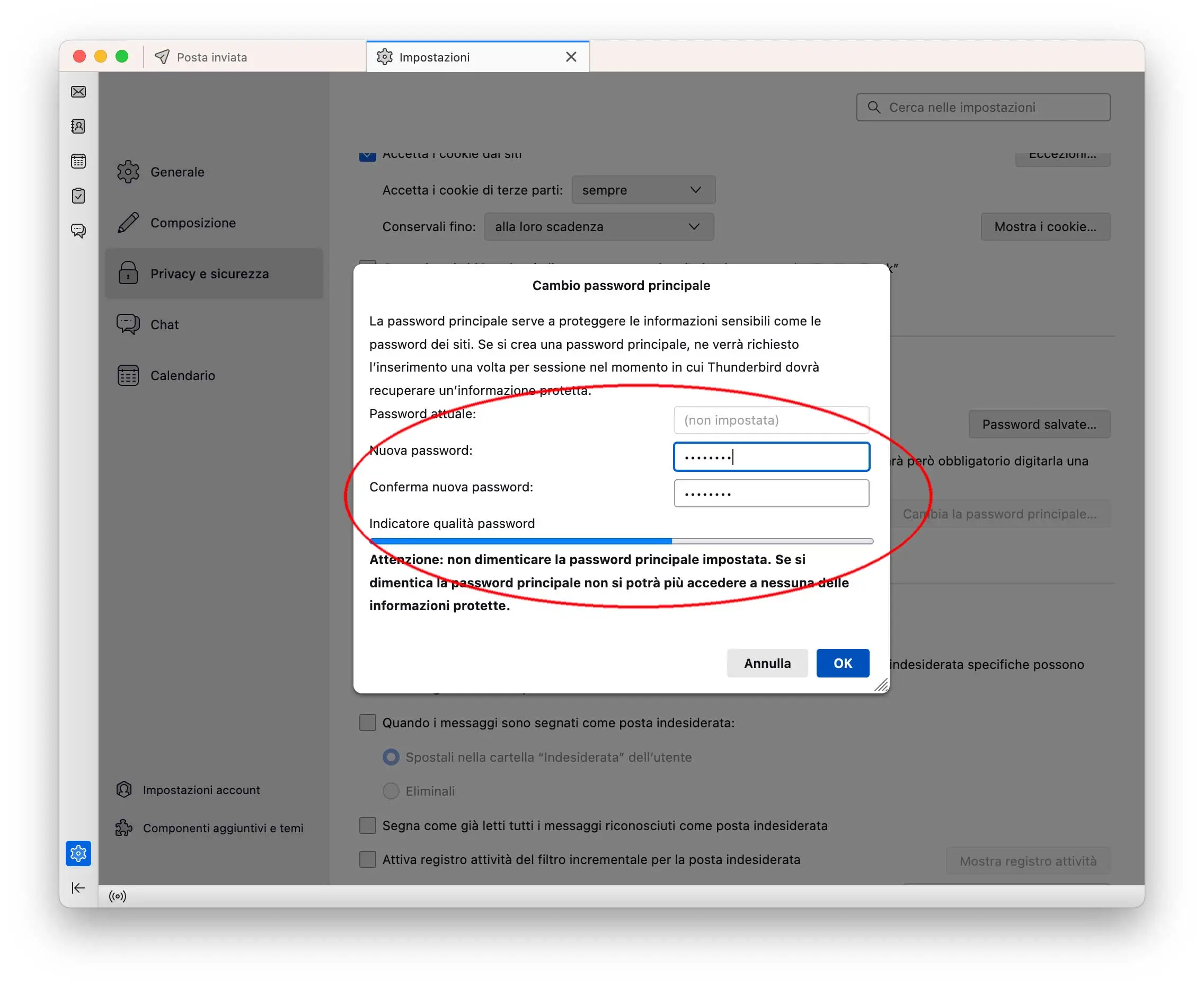The image size is (1204, 986).
Task: Open the 'Accetta i cookie di terze parti' dropdown
Action: click(x=643, y=190)
